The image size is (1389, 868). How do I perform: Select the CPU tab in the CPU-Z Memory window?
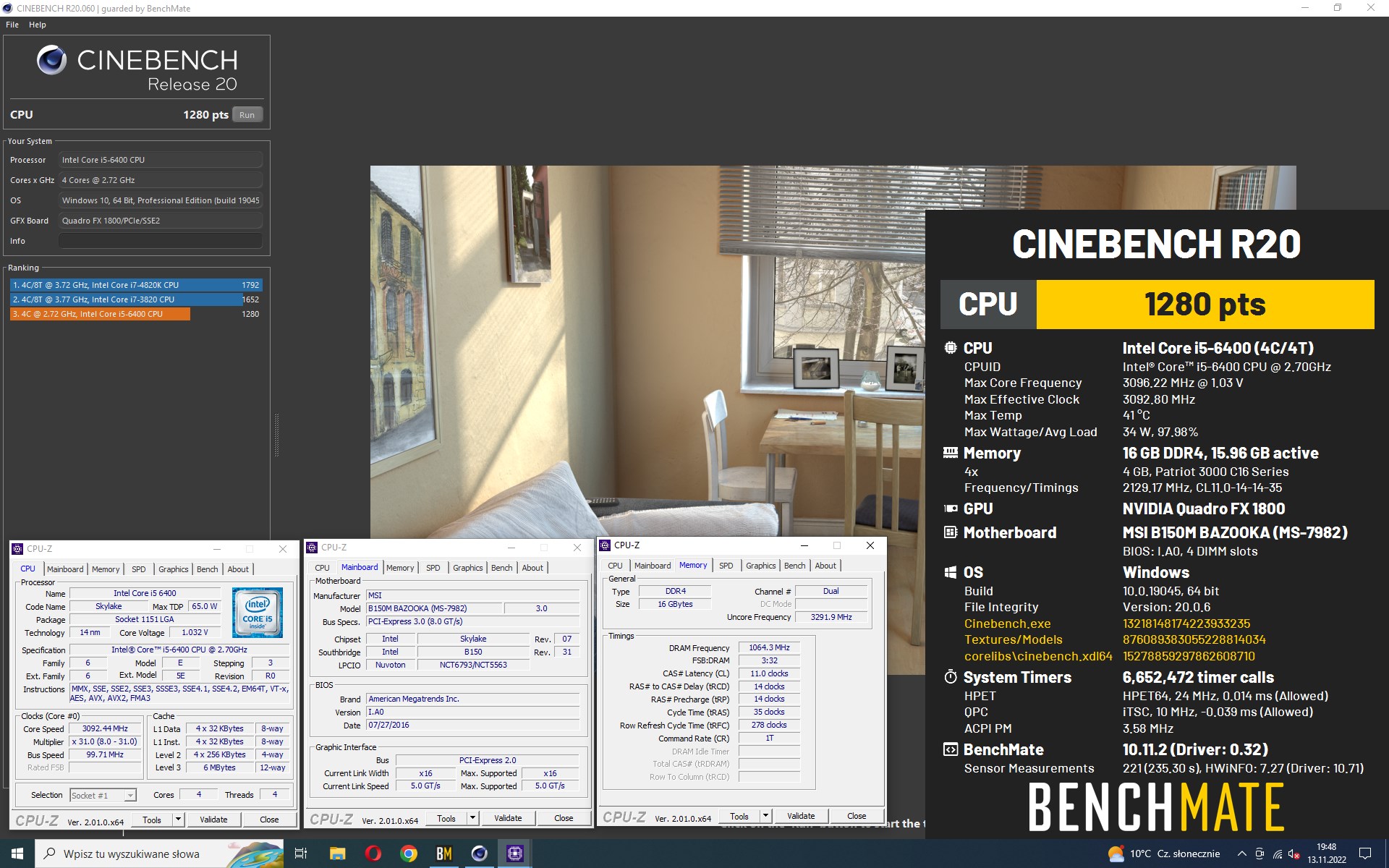615,566
